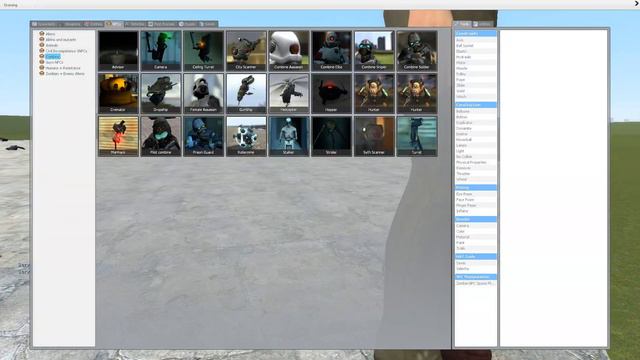Screen dimensions: 640x360
Task: Open the Post Process tab
Action: click(162, 24)
